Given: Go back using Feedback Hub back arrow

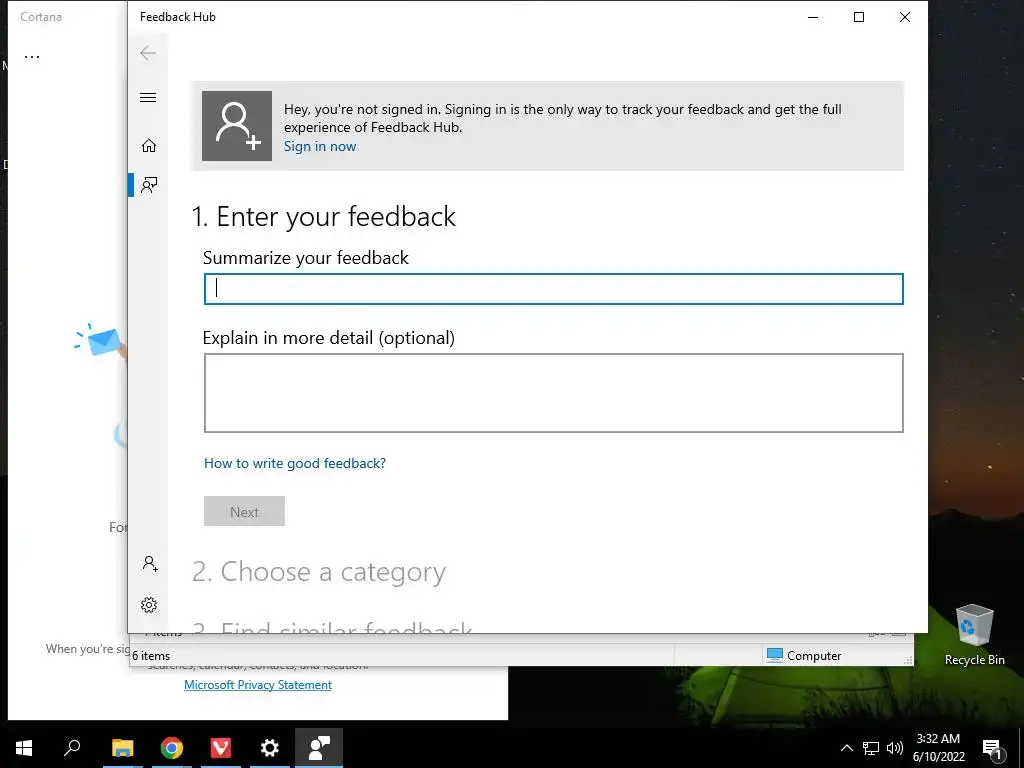Looking at the screenshot, I should pyautogui.click(x=148, y=53).
